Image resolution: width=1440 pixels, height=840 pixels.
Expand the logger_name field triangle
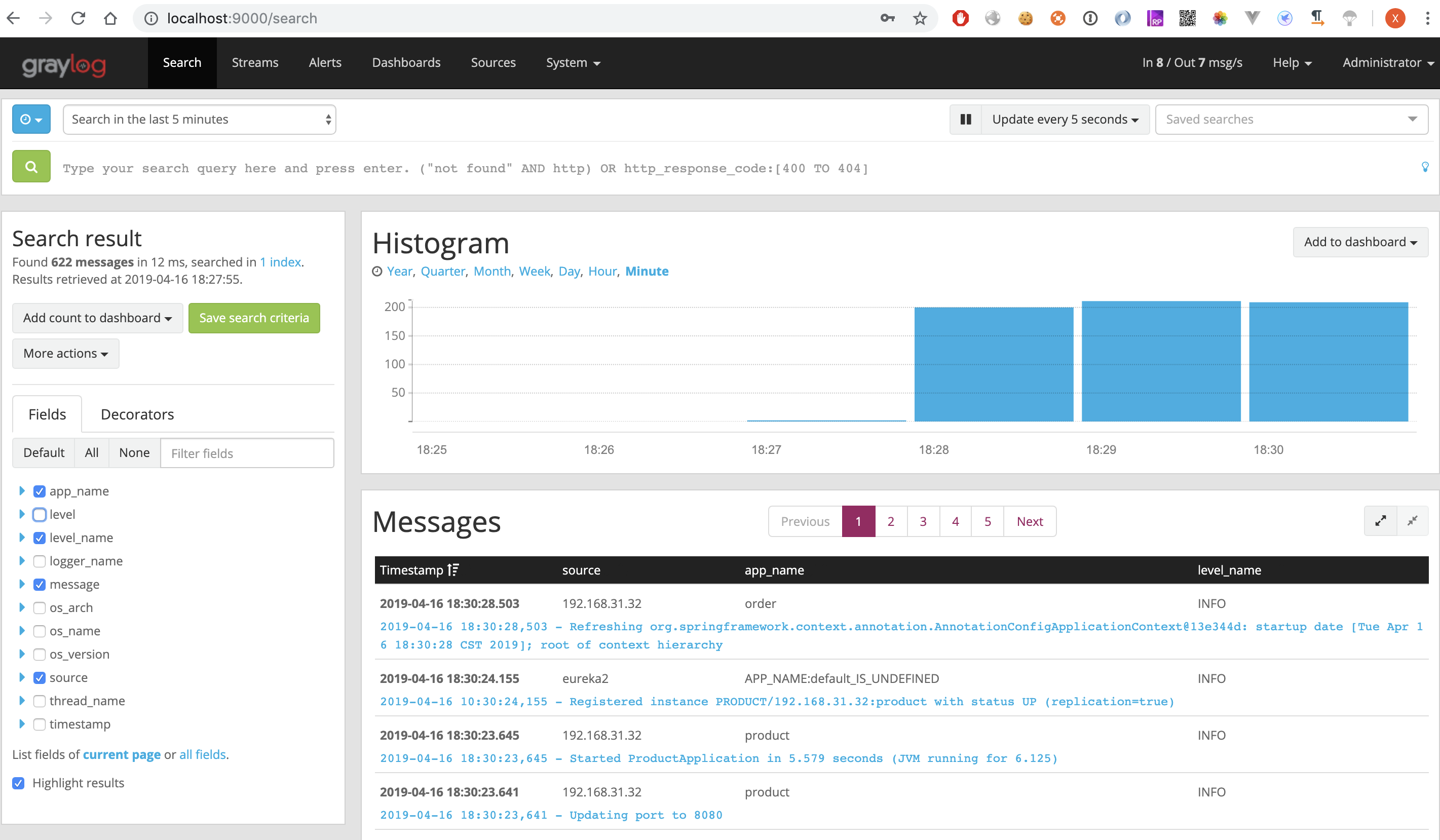pos(22,560)
